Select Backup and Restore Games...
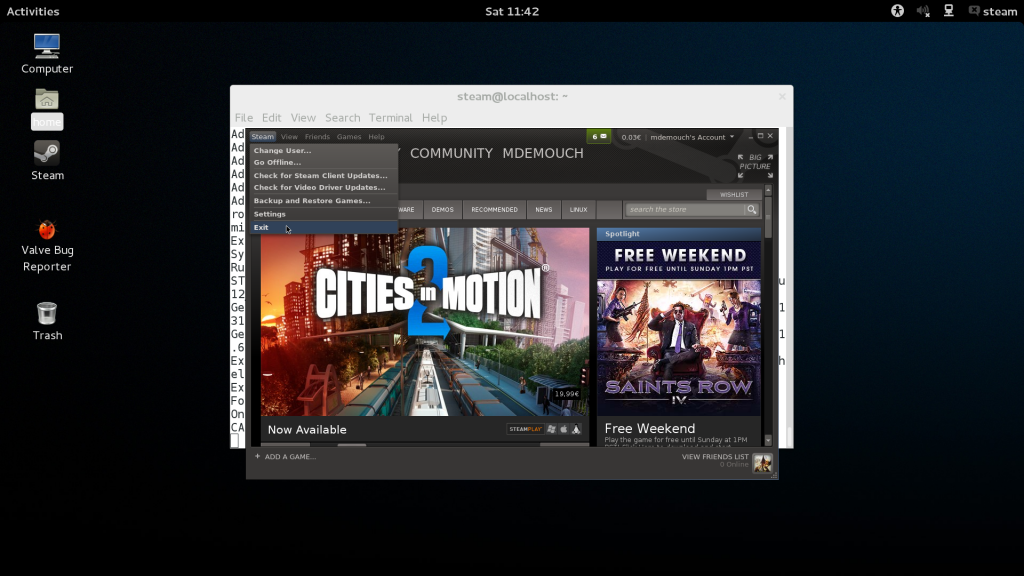 point(324,200)
